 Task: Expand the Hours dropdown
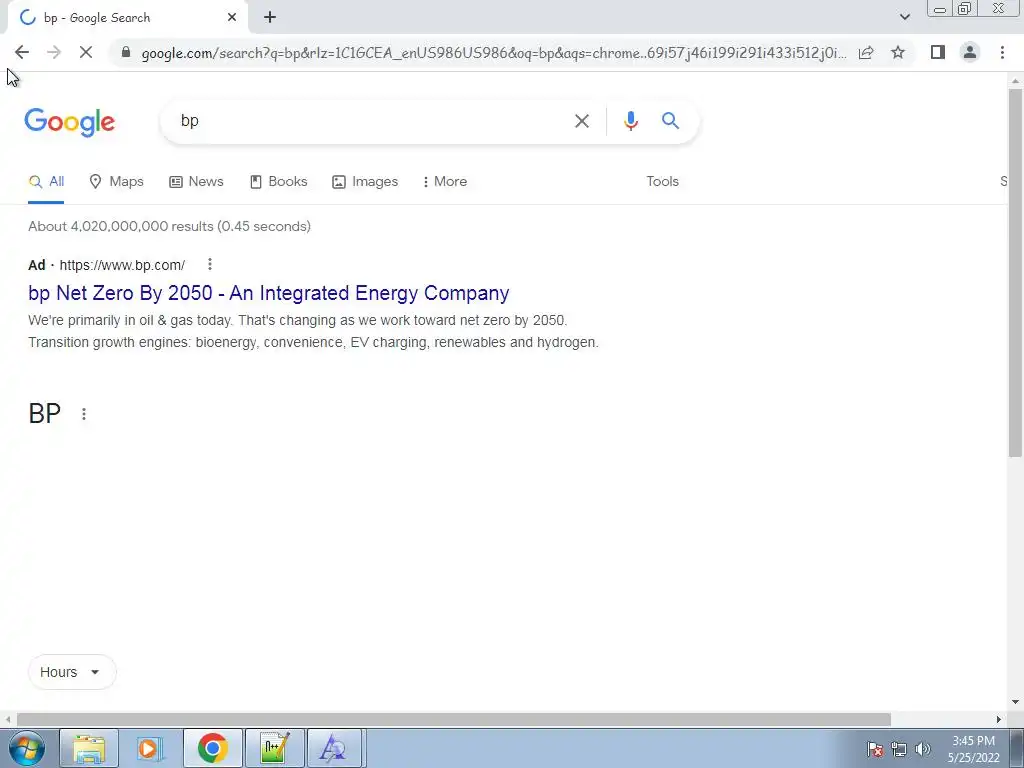72,672
